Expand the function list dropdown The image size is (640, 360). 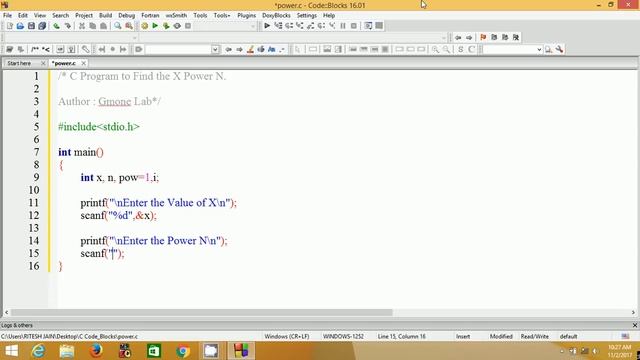pyautogui.click(x=444, y=38)
